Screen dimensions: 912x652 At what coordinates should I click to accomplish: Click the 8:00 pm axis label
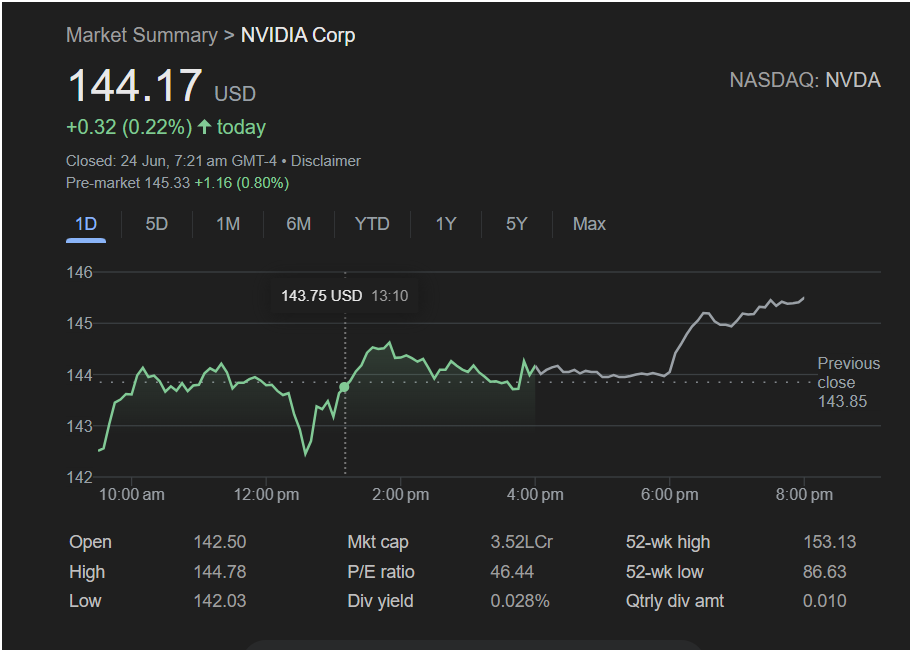(804, 494)
